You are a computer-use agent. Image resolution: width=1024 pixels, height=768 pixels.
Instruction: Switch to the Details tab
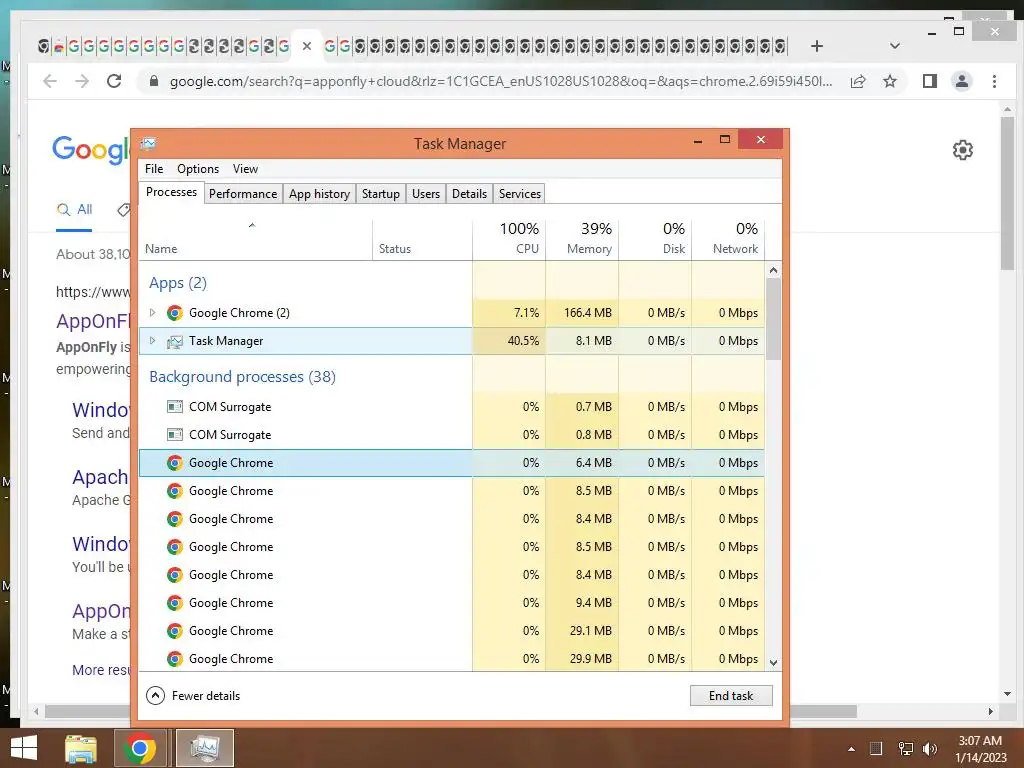470,194
